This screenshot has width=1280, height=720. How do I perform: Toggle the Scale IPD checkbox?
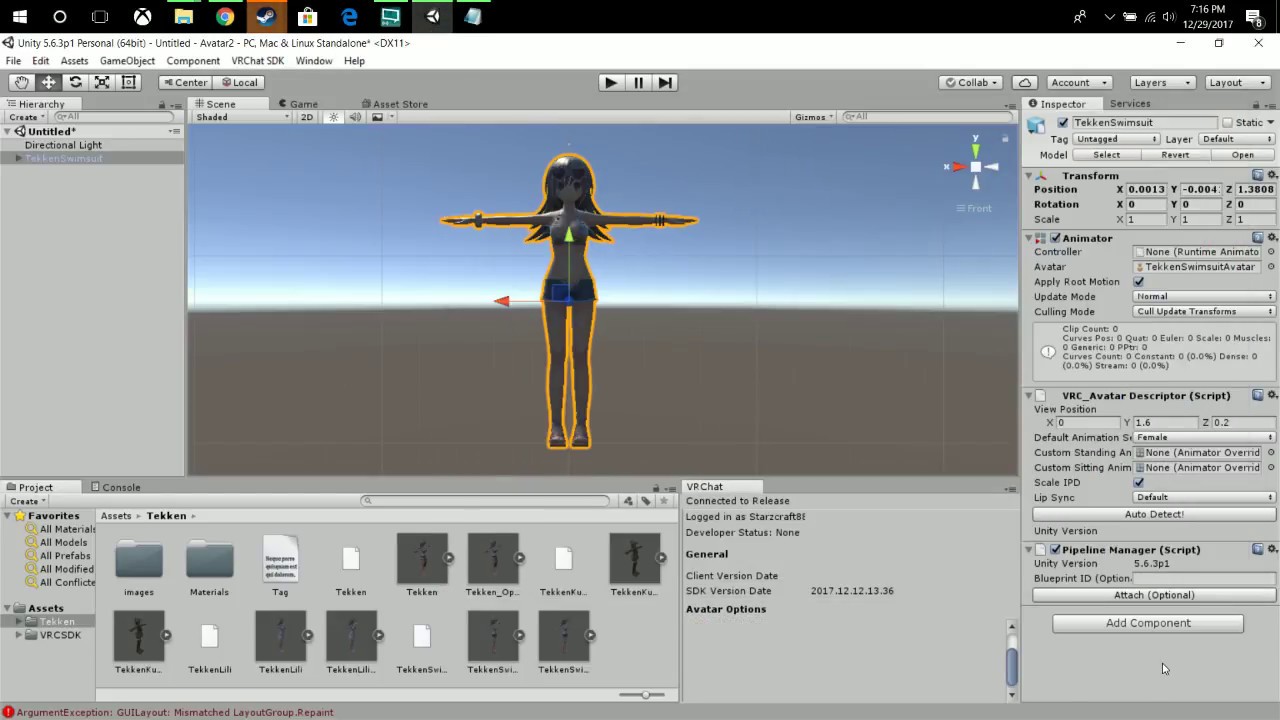point(1139,482)
